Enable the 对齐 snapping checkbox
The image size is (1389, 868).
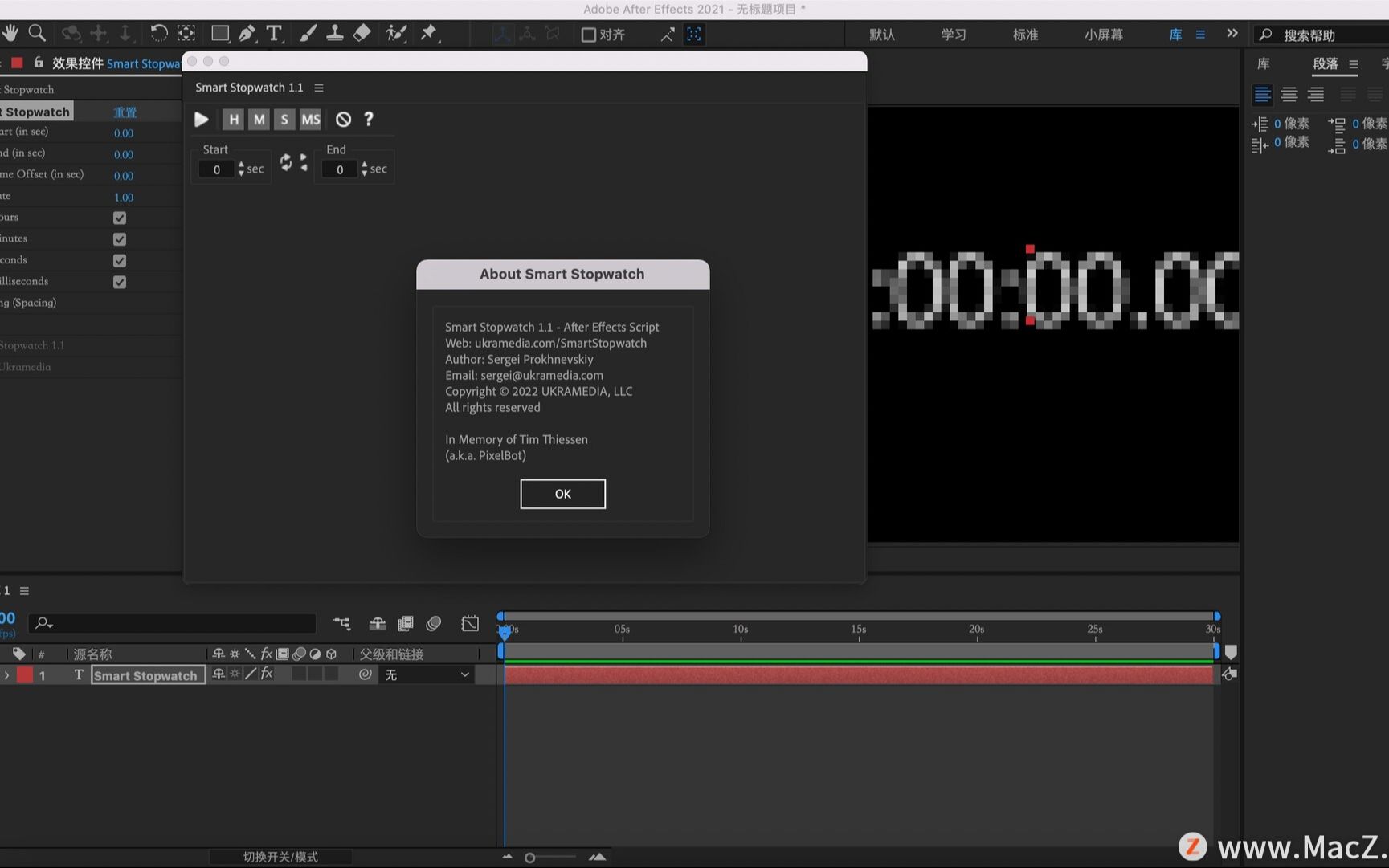click(589, 35)
